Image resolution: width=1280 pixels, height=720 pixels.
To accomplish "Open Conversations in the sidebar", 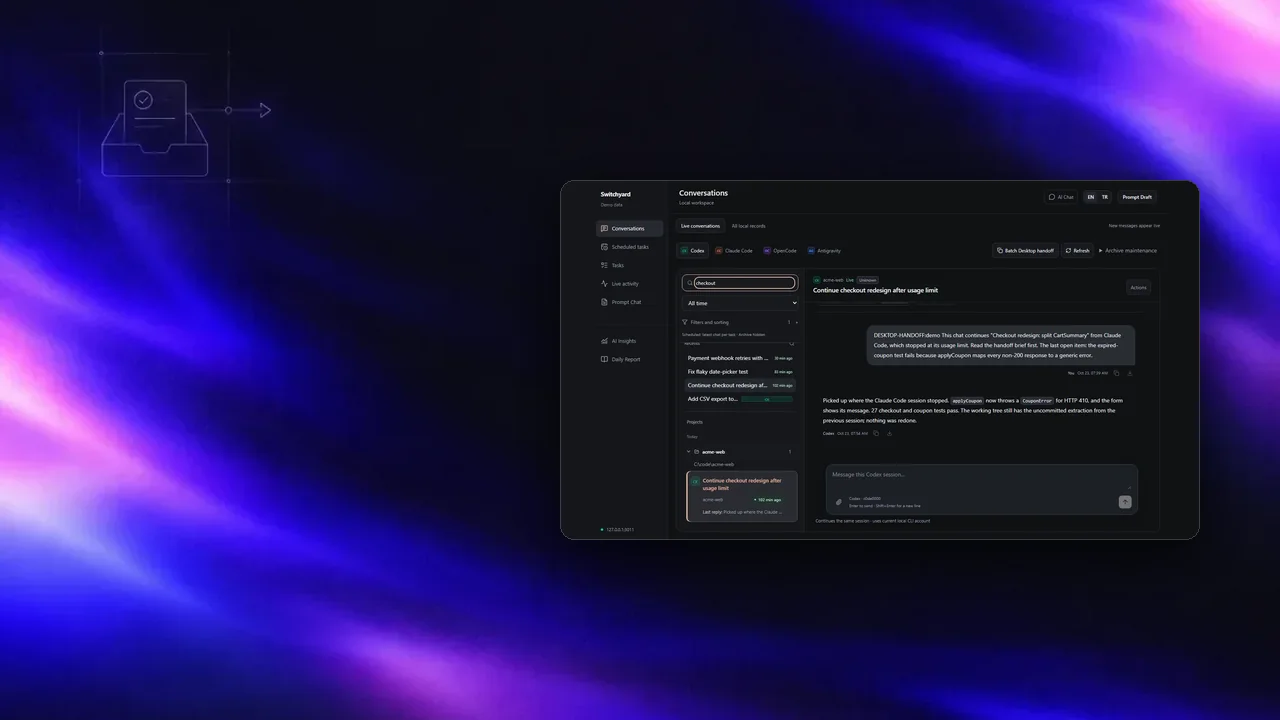I will coord(629,229).
